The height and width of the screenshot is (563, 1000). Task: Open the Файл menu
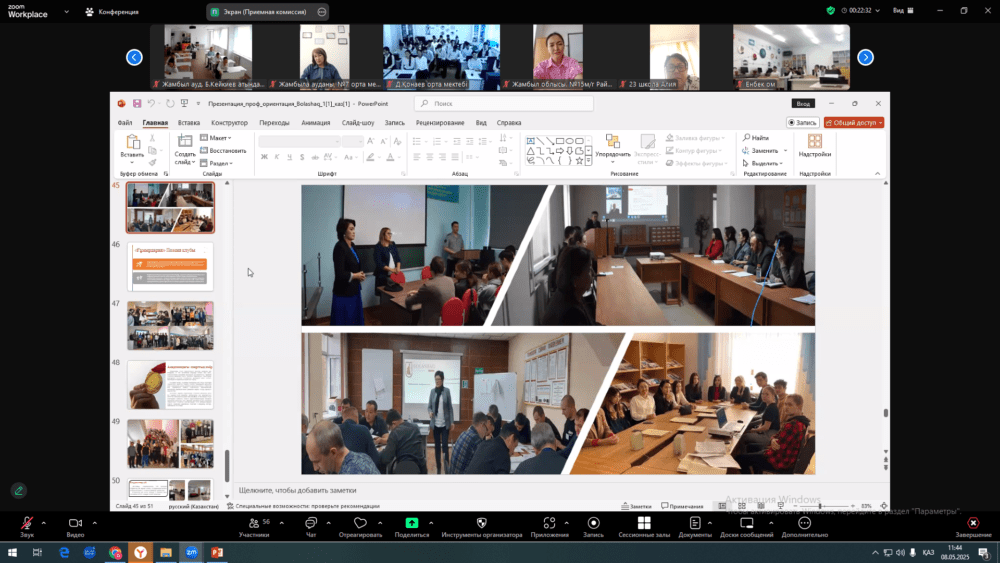pos(125,122)
